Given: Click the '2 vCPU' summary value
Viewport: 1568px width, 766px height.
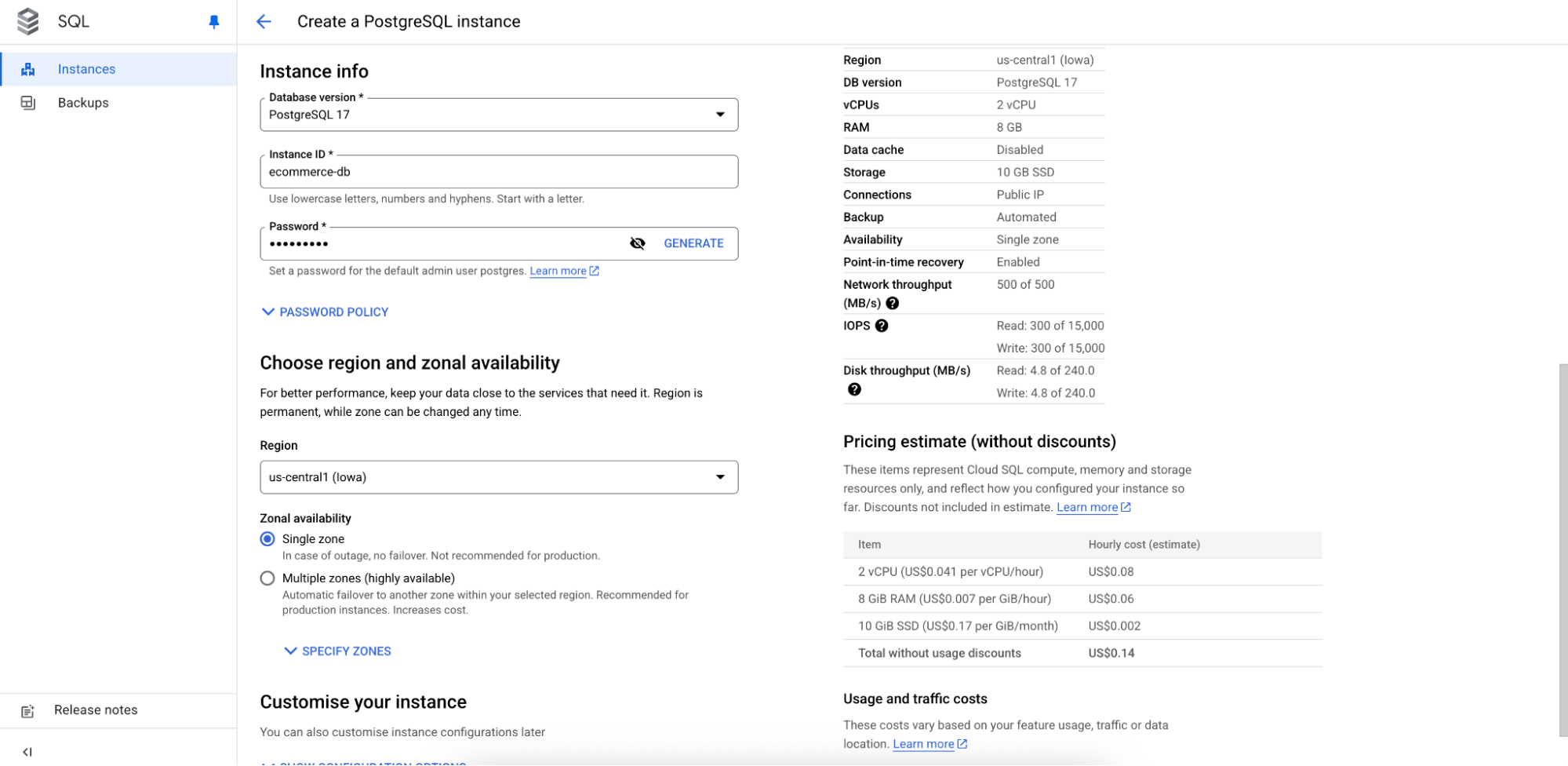Looking at the screenshot, I should pyautogui.click(x=1016, y=104).
